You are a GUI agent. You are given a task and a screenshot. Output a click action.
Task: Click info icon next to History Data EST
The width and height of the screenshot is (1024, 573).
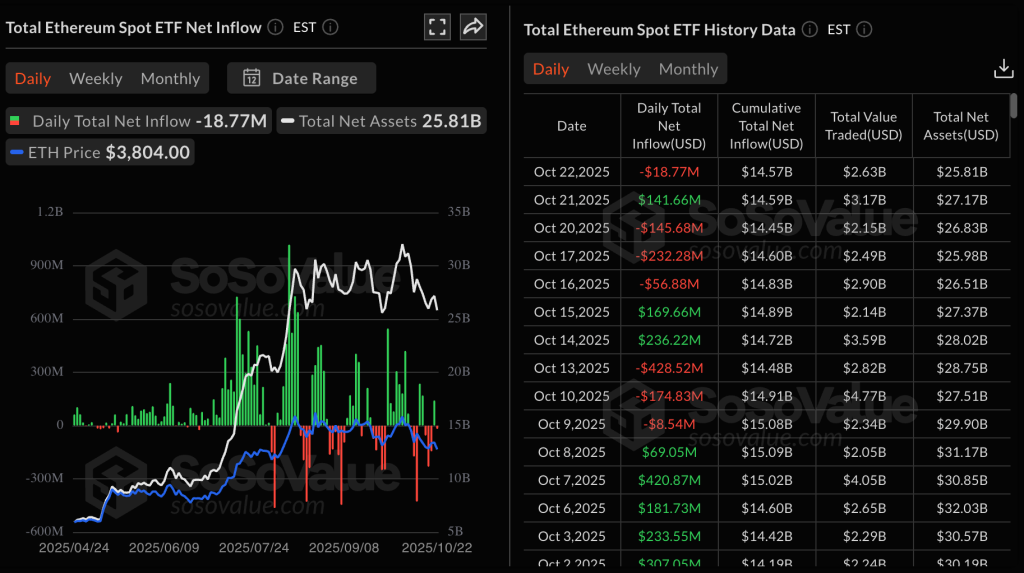(864, 30)
